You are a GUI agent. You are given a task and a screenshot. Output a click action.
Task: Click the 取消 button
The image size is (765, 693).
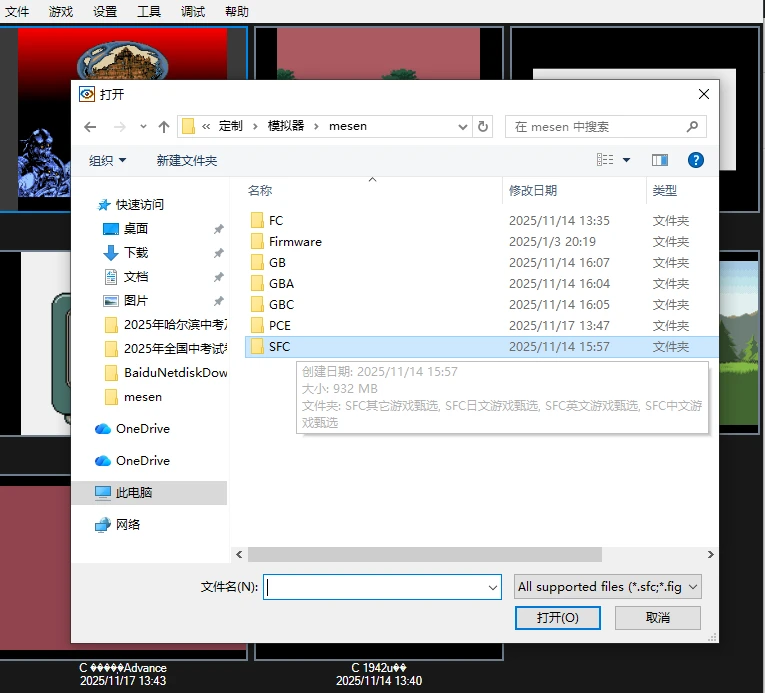click(x=658, y=618)
